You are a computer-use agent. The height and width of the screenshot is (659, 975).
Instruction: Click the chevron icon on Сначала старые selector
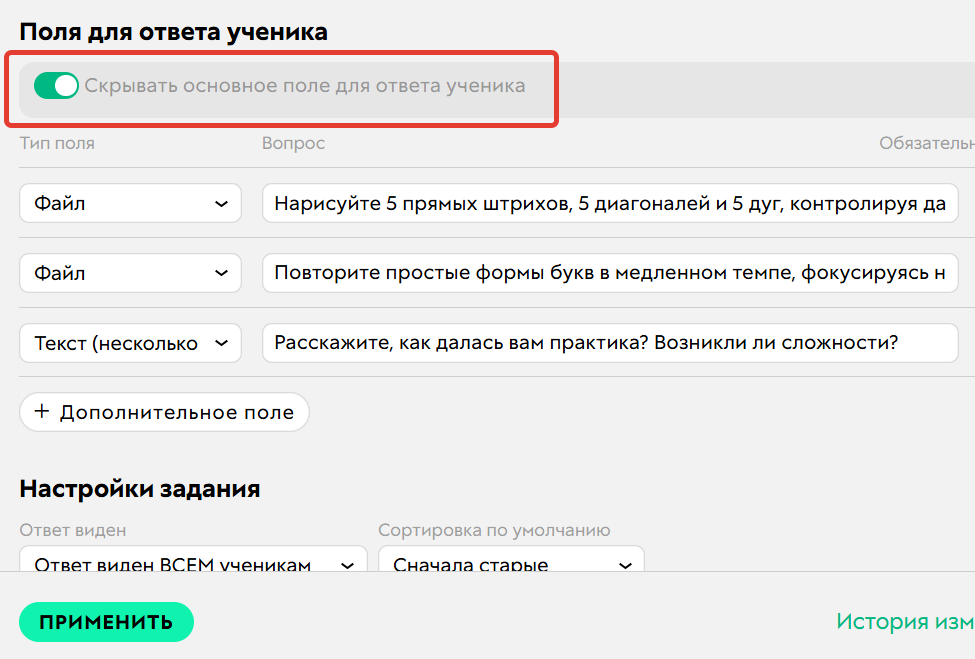[626, 564]
